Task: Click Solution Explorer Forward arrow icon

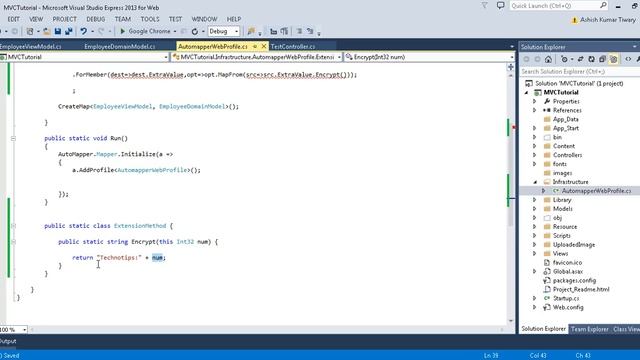Action: pyautogui.click(x=537, y=60)
